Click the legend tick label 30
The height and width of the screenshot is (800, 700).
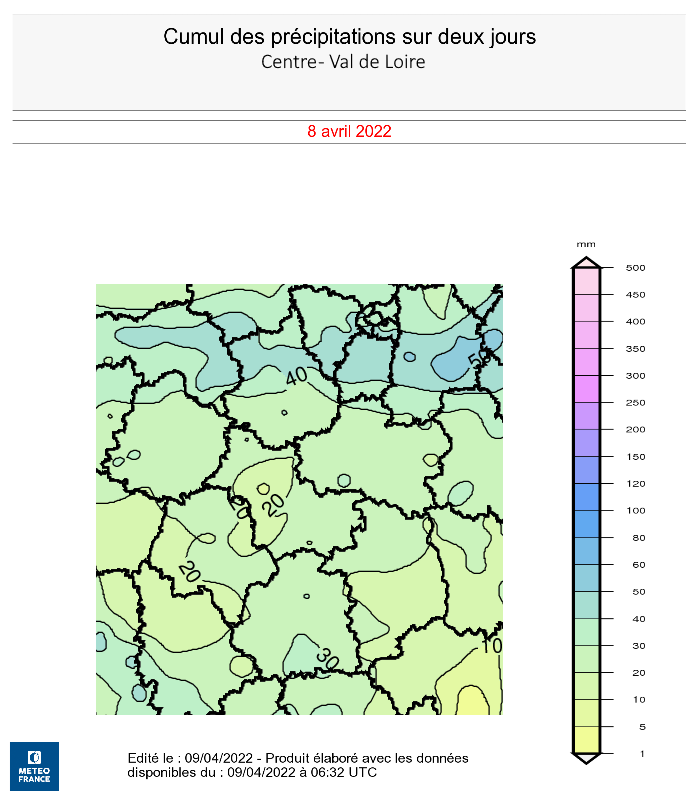click(639, 646)
